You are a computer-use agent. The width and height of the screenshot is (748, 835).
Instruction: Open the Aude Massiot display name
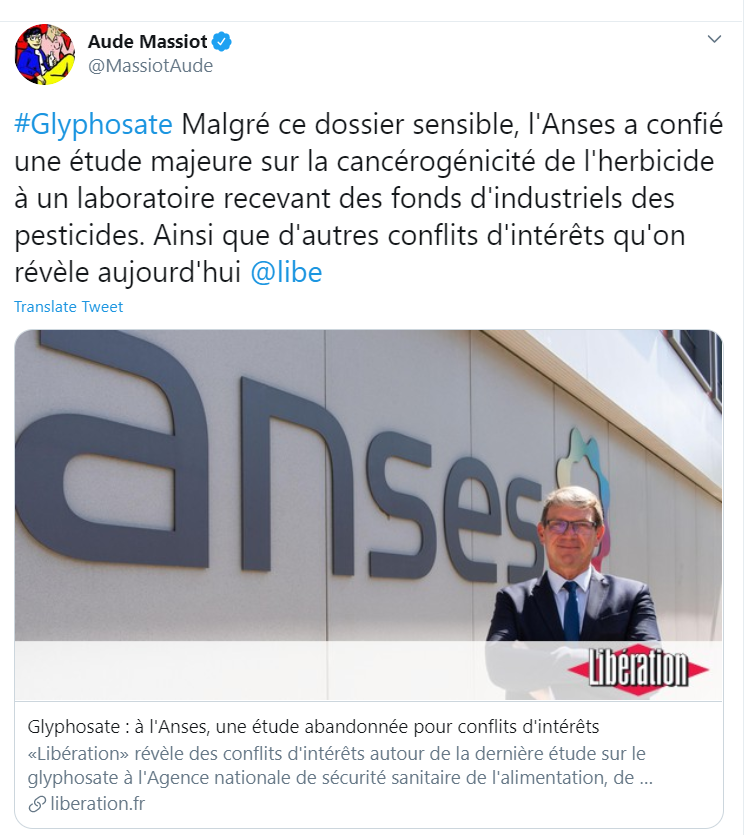[x=147, y=42]
